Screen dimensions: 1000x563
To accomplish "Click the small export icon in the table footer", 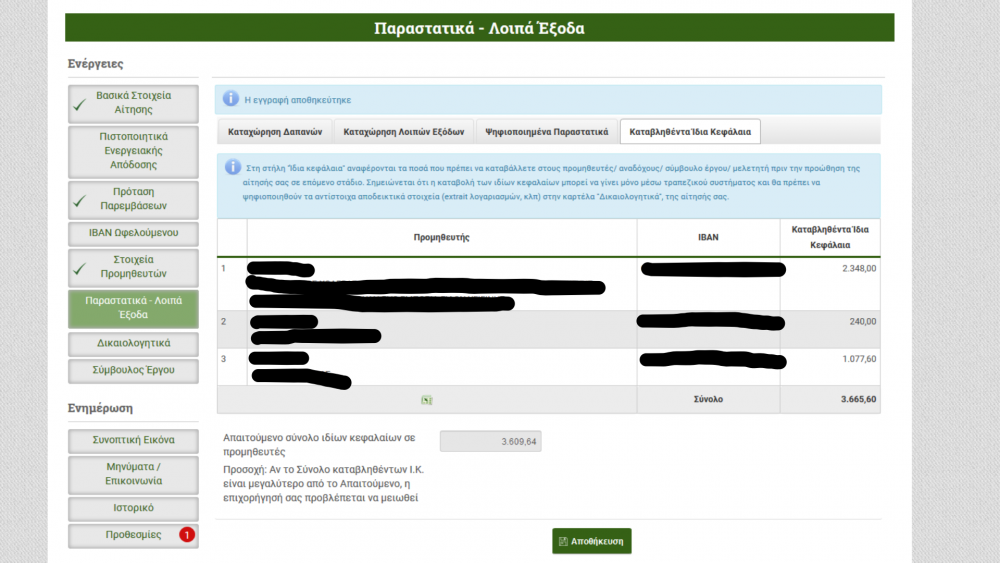I will [427, 399].
